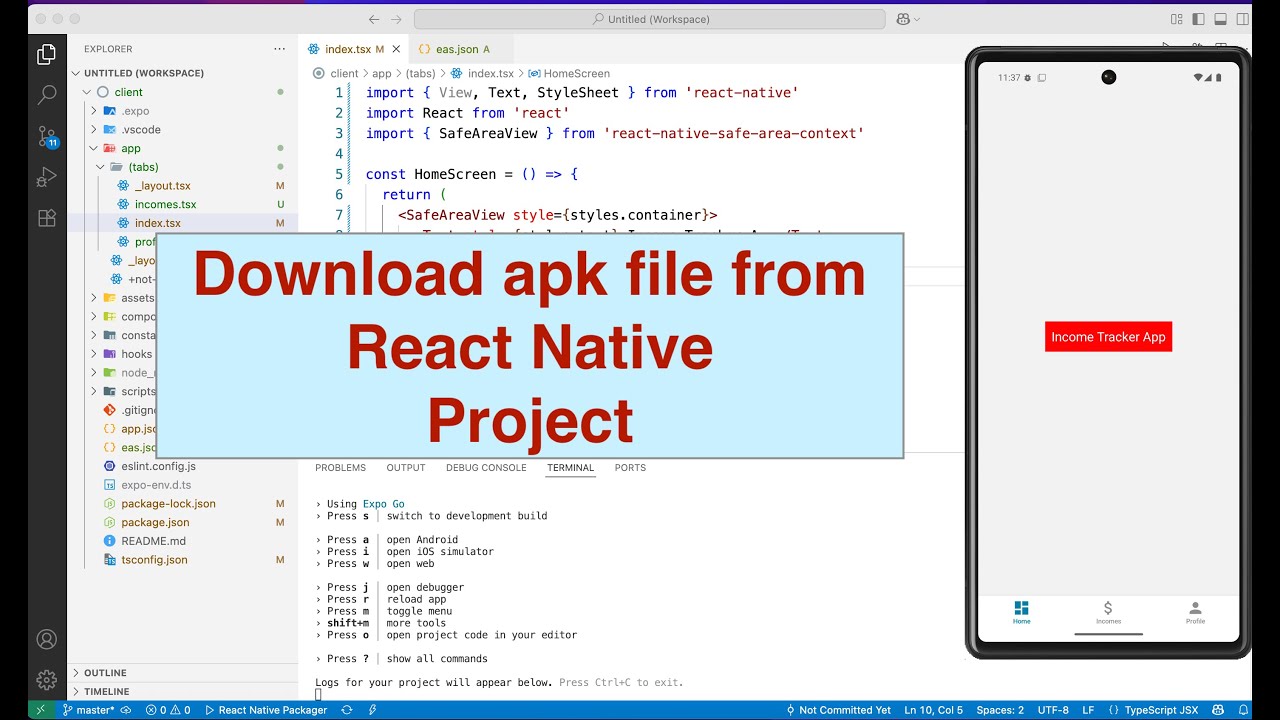Open the Search view in activity bar
The height and width of the screenshot is (720, 1280).
[46, 95]
